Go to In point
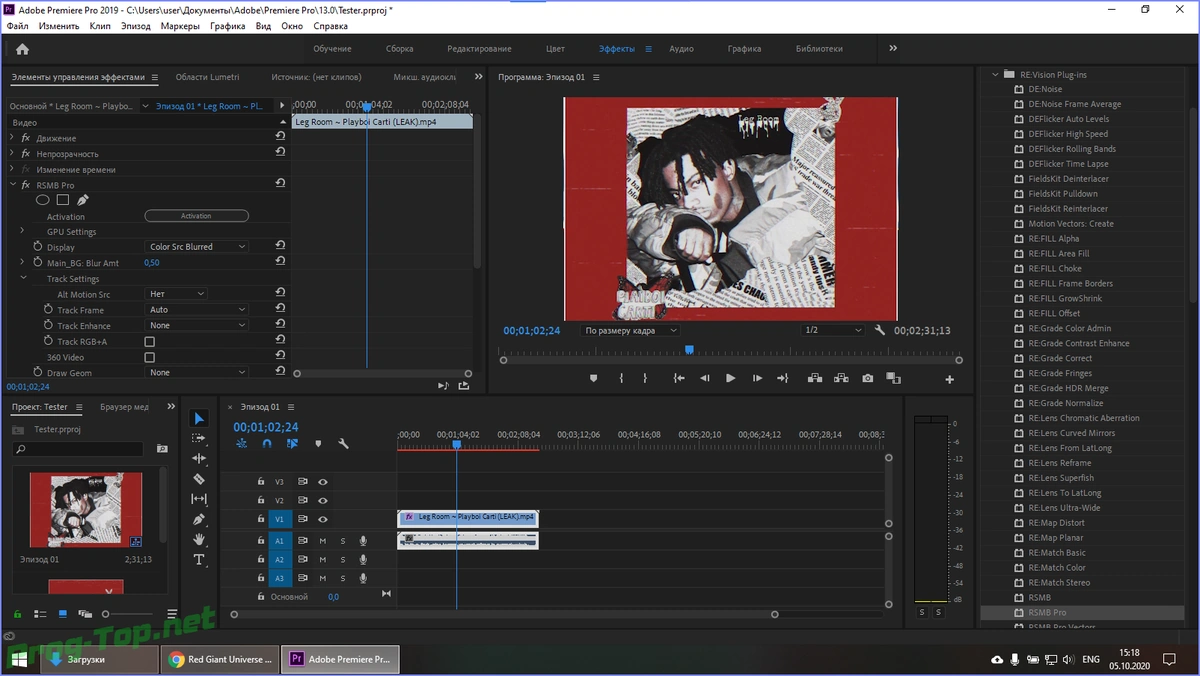 tap(679, 379)
